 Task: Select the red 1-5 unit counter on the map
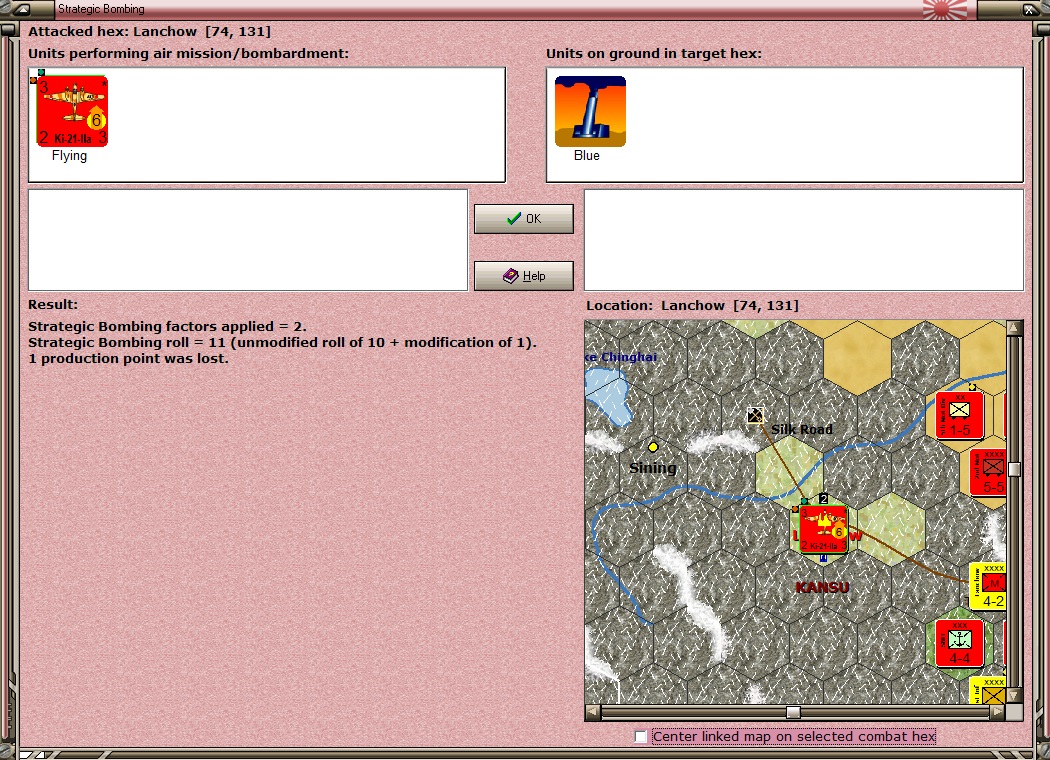point(959,415)
